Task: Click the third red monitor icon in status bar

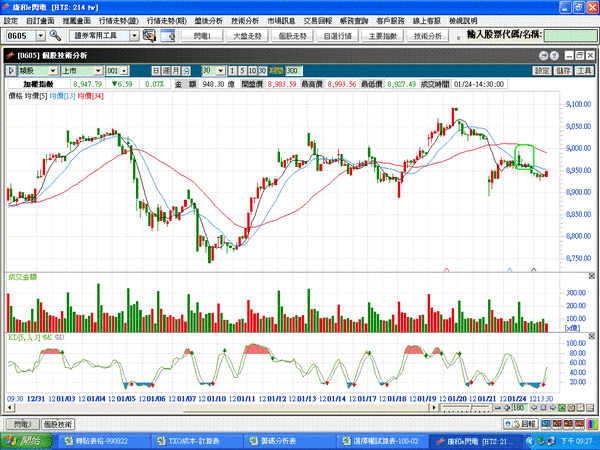Action: tap(579, 424)
